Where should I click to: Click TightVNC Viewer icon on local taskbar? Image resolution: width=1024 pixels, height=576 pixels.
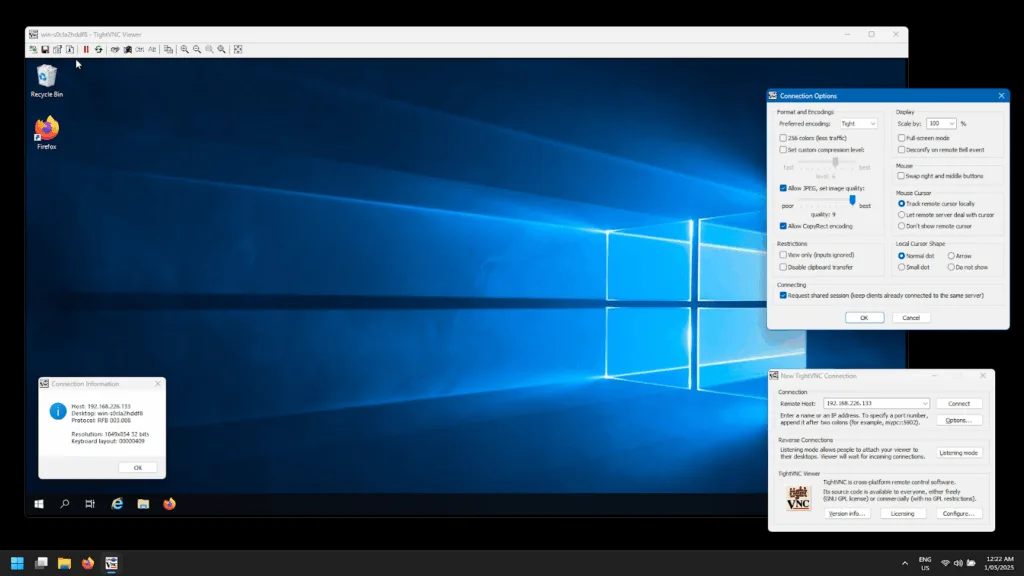(111, 563)
